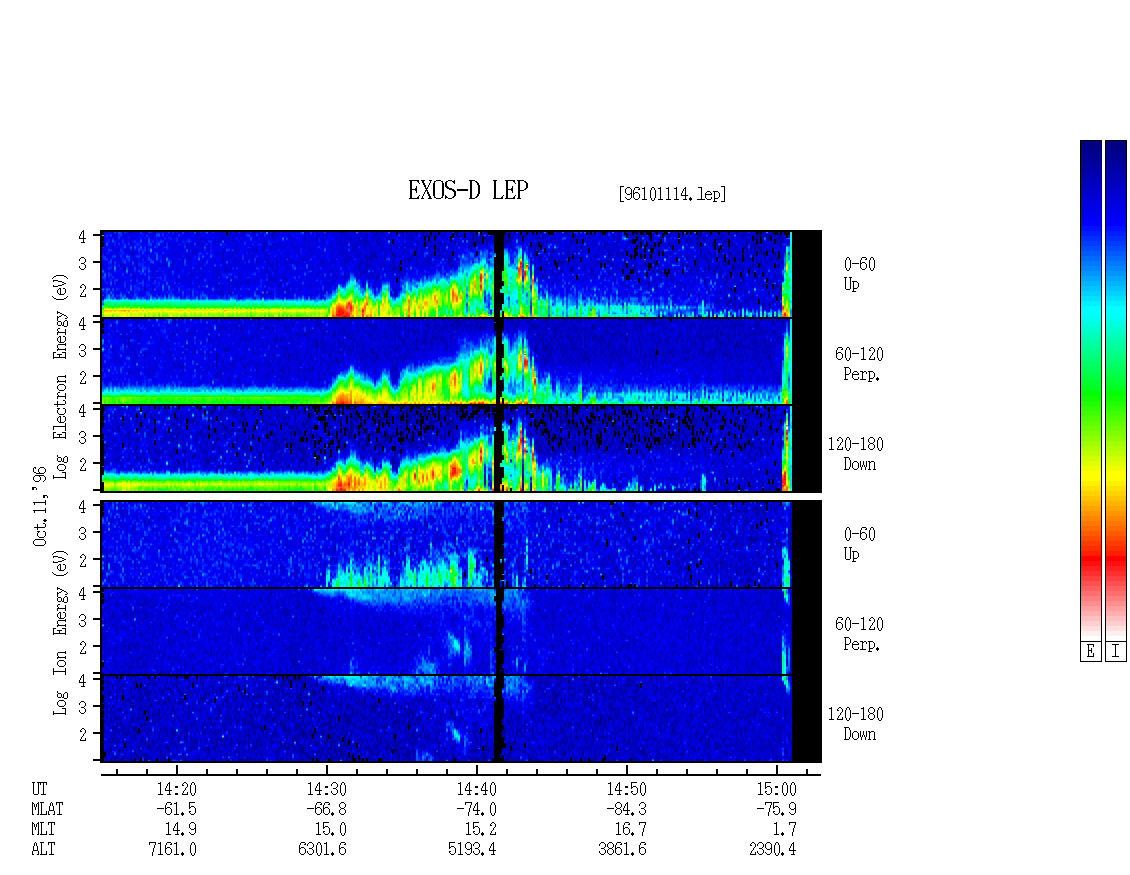The width and height of the screenshot is (1130, 875).
Task: Click the ion color scale bar above I
Action: [1116, 390]
